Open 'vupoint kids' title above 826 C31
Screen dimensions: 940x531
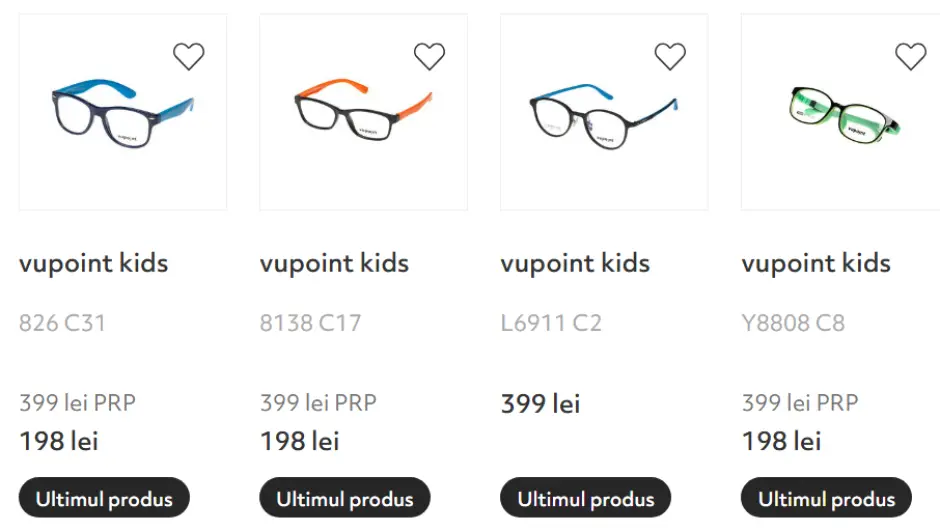coord(93,264)
